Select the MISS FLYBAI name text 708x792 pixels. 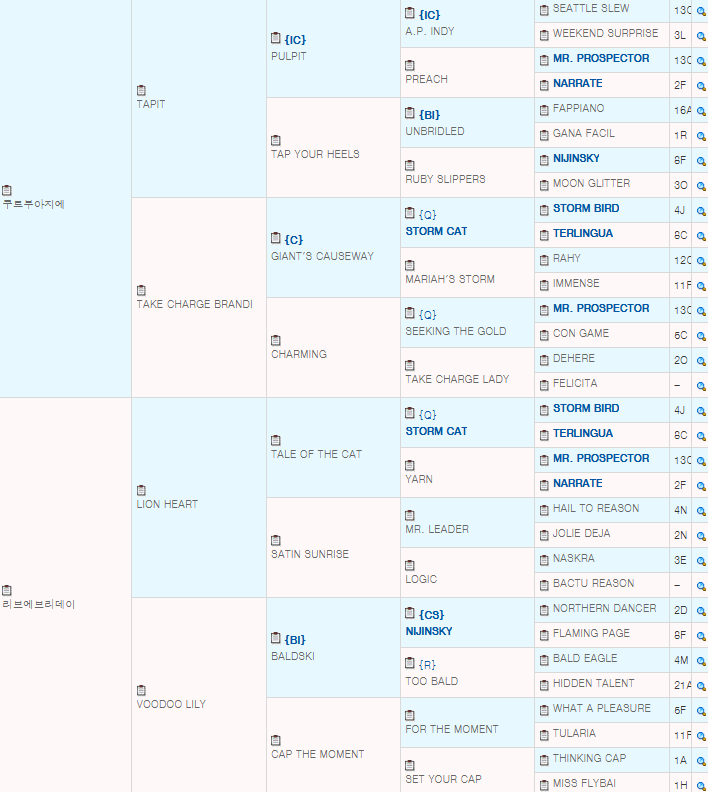click(x=584, y=783)
